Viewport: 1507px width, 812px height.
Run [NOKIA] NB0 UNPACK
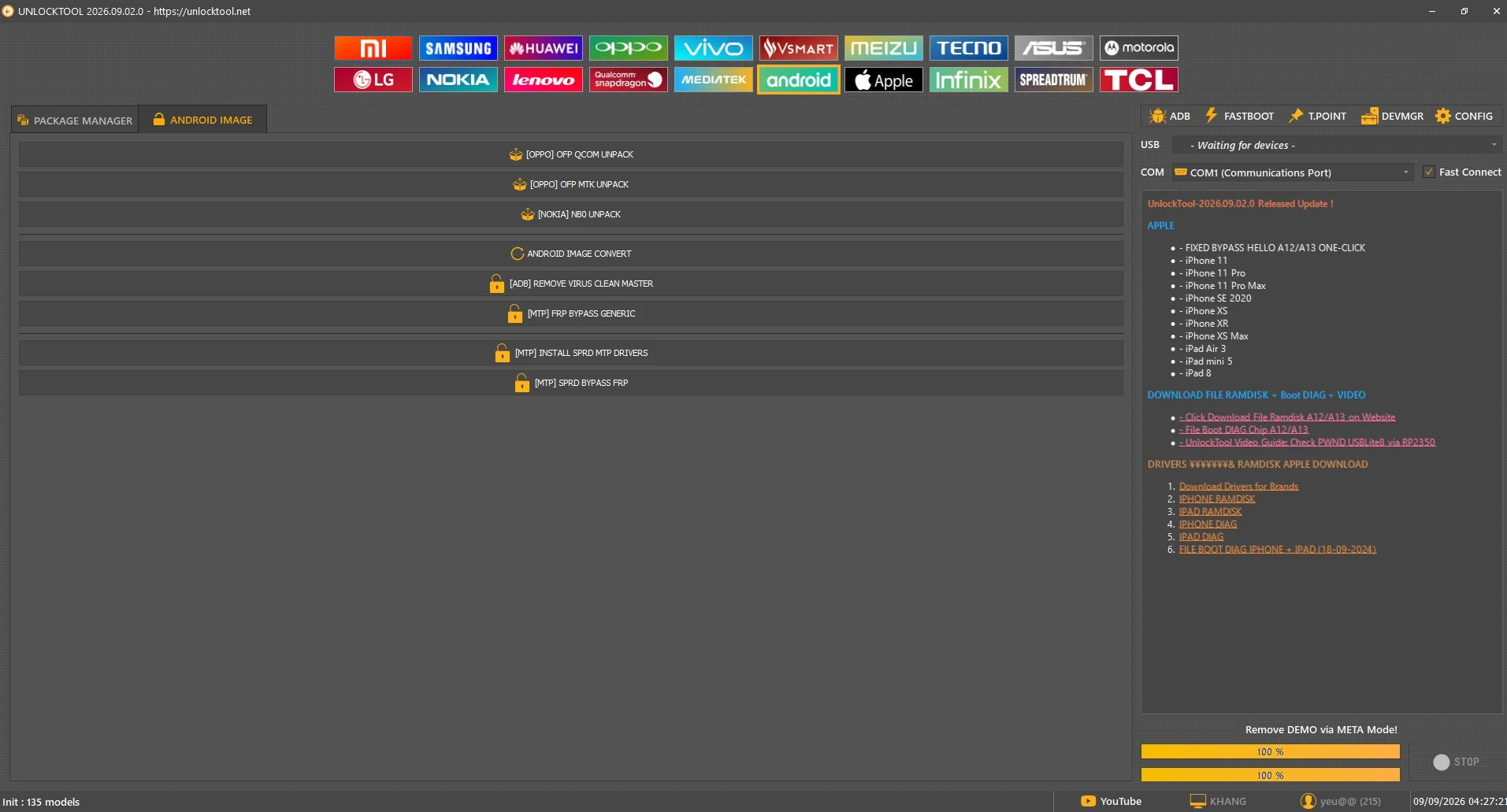click(x=571, y=214)
